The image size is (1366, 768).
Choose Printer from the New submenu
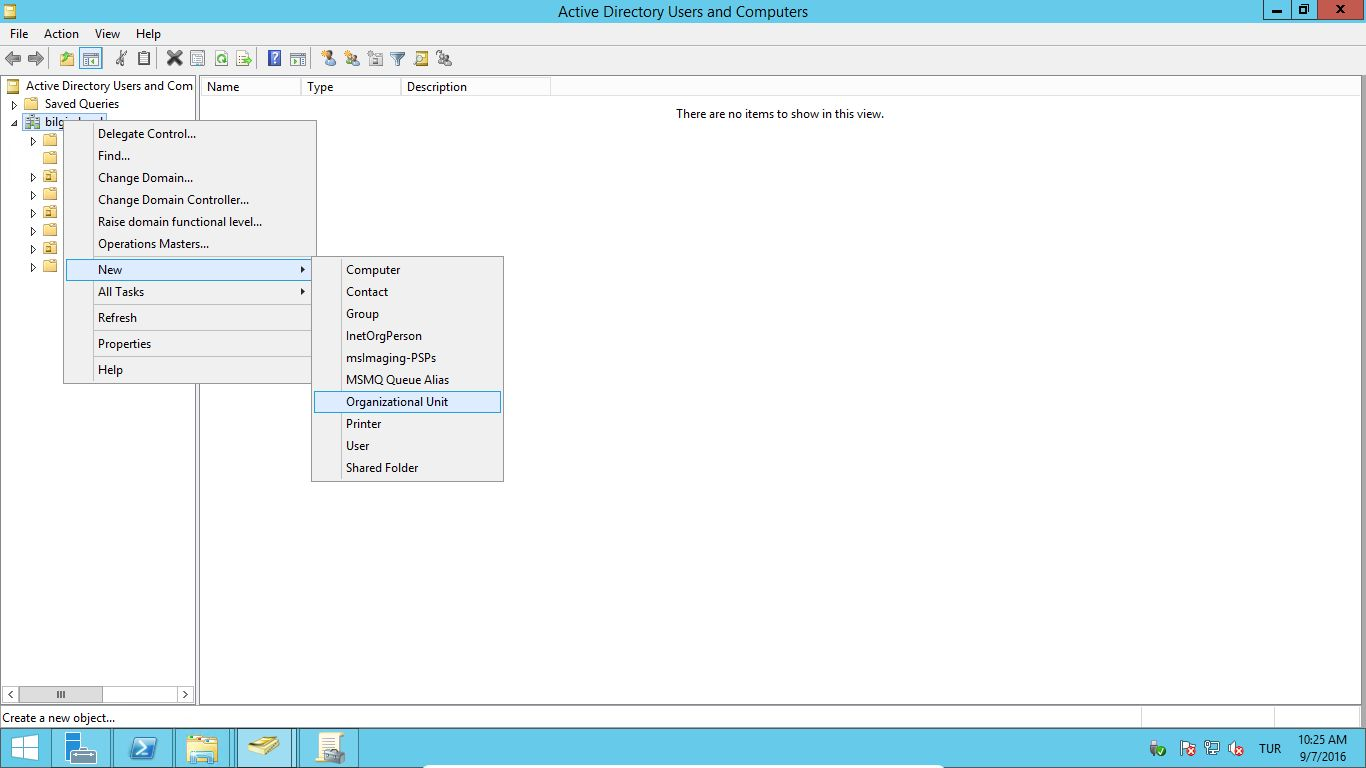point(407,424)
